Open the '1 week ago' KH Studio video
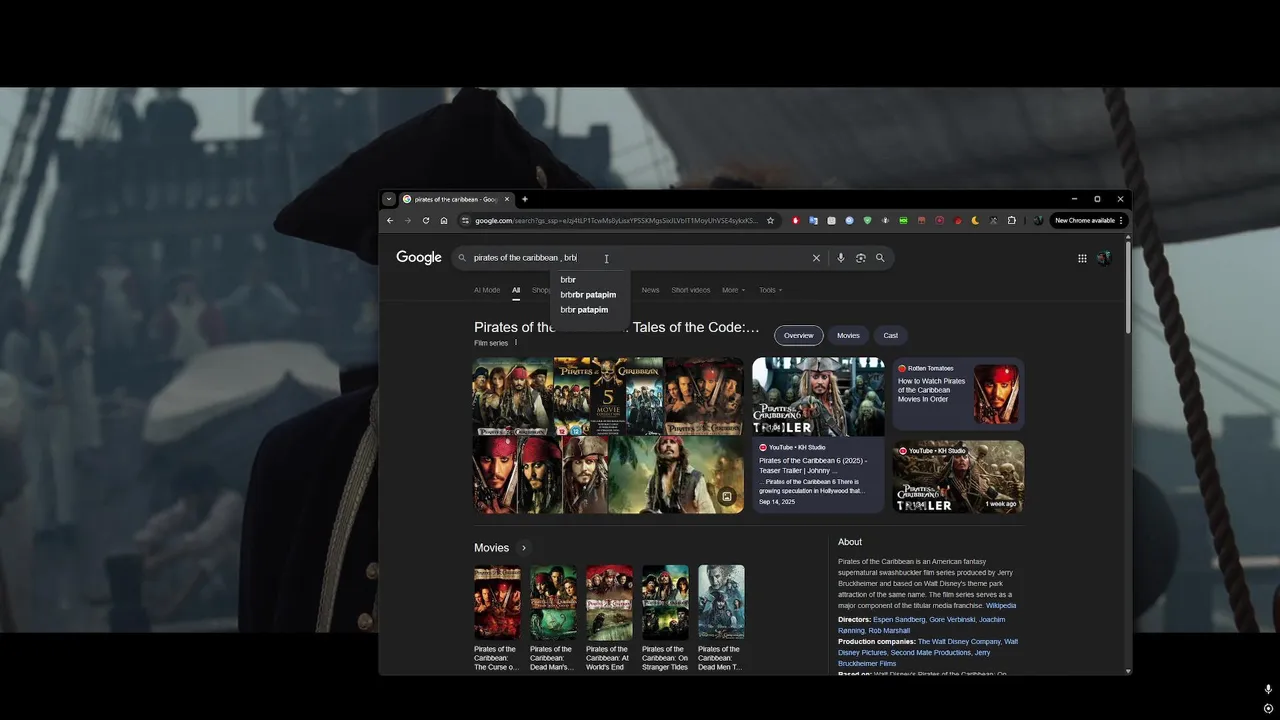Viewport: 1280px width, 720px height. coord(958,477)
